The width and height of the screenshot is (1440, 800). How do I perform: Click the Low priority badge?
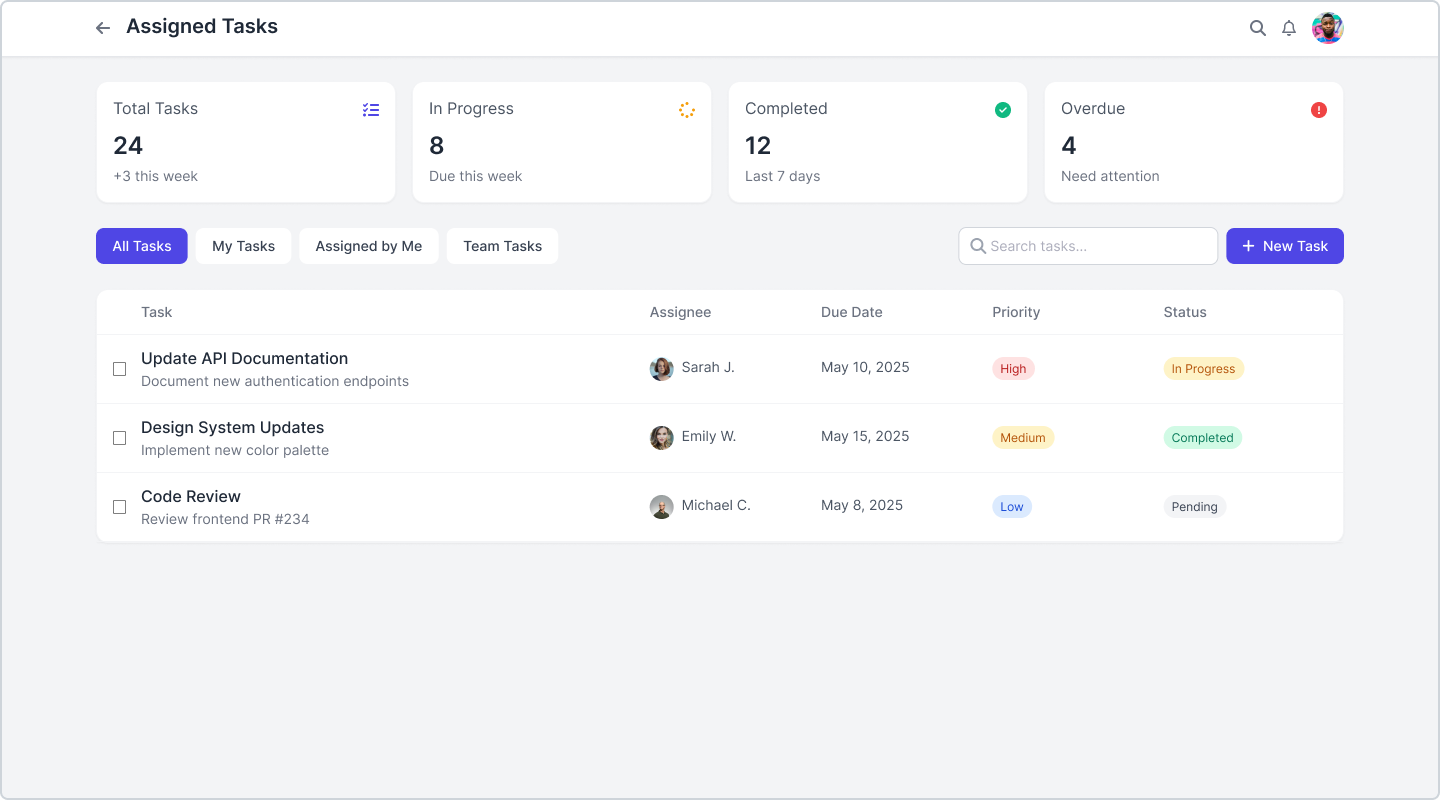(x=1012, y=507)
